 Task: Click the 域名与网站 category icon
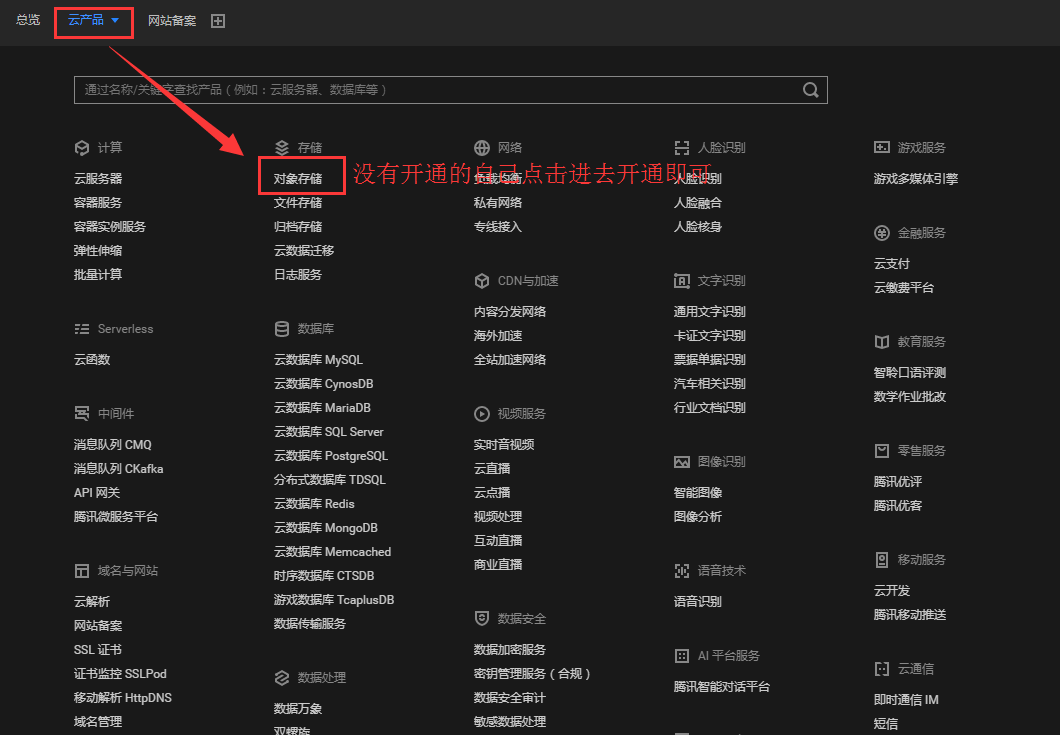pyautogui.click(x=82, y=571)
